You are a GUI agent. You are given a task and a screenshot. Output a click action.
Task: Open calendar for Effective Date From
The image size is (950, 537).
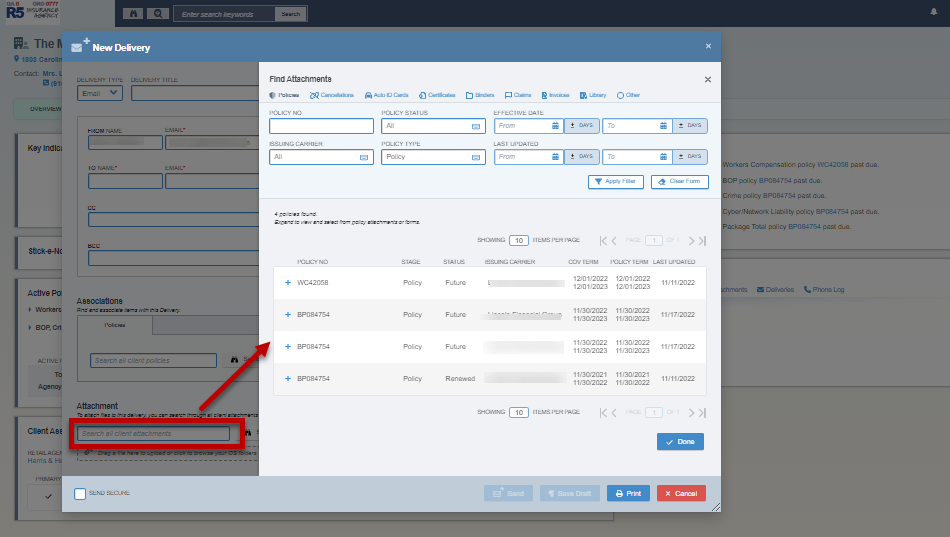(555, 126)
